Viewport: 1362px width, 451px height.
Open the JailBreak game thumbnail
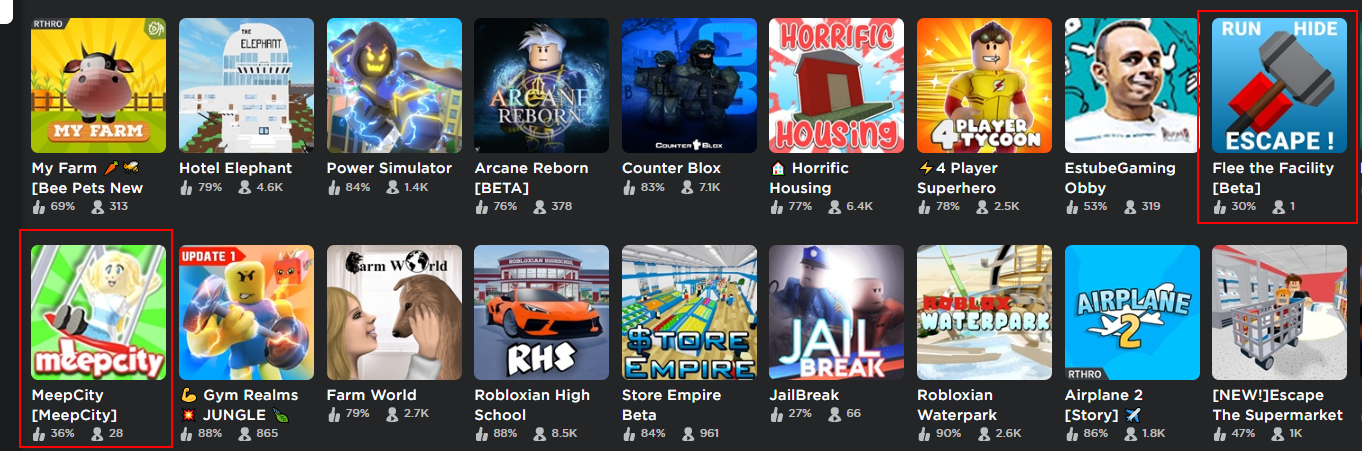[x=837, y=313]
